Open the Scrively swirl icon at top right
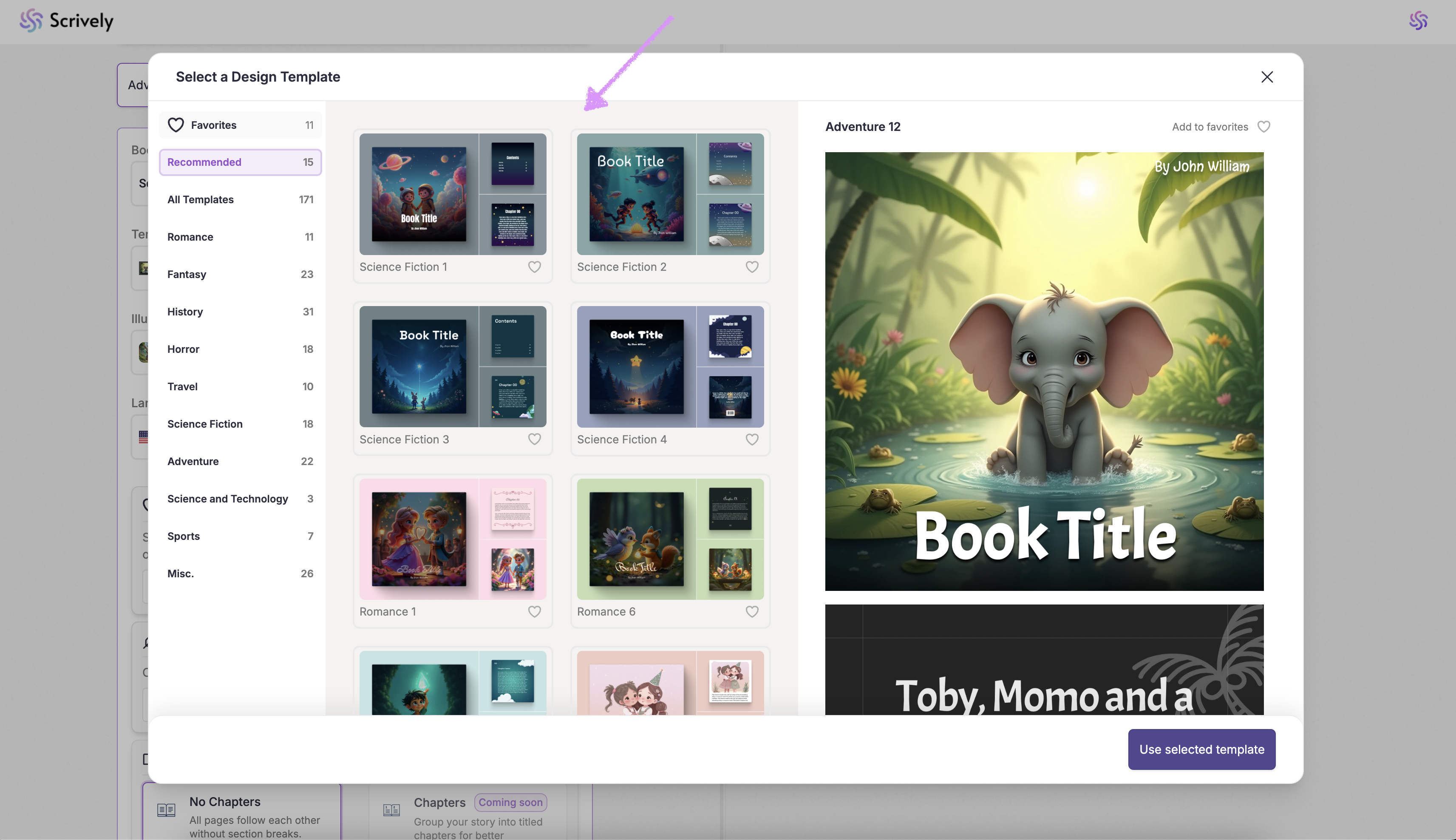 pyautogui.click(x=1418, y=21)
